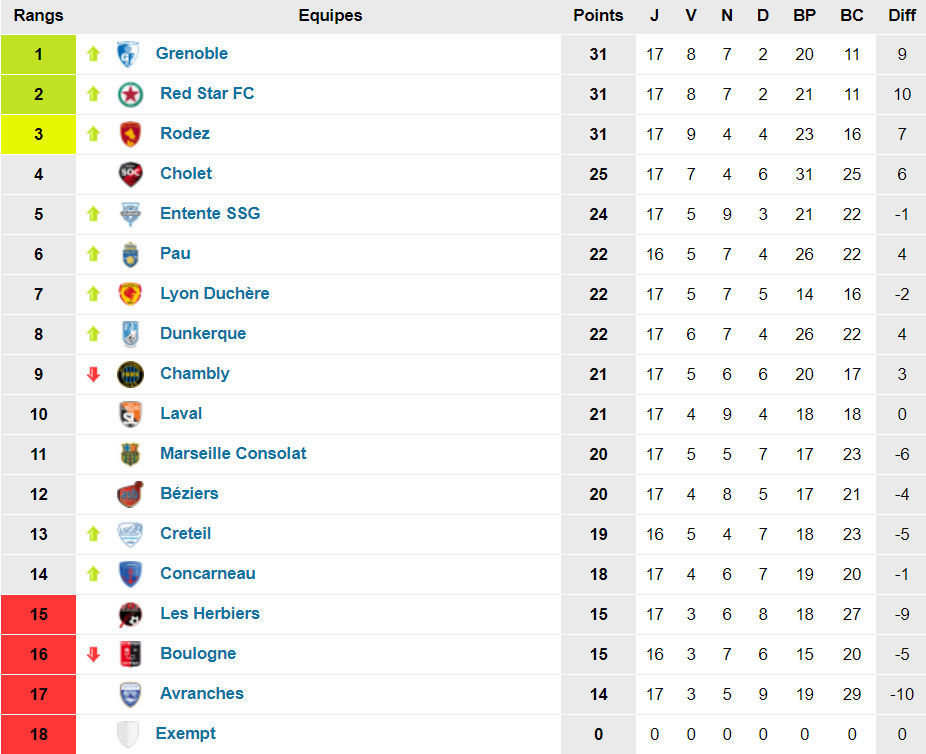Click the green up arrow beside Pau
926x754 pixels.
click(94, 254)
